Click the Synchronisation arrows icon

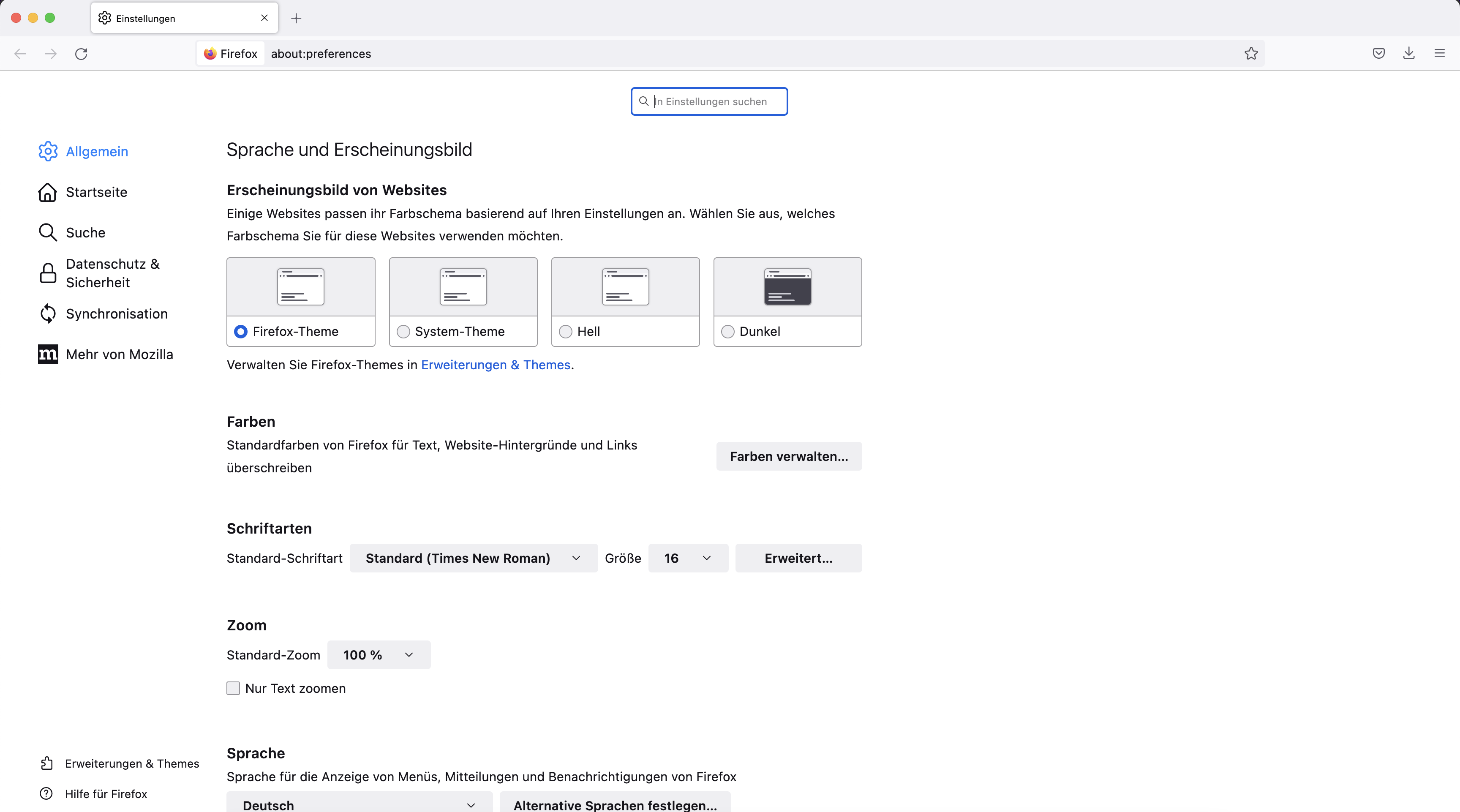[x=48, y=313]
